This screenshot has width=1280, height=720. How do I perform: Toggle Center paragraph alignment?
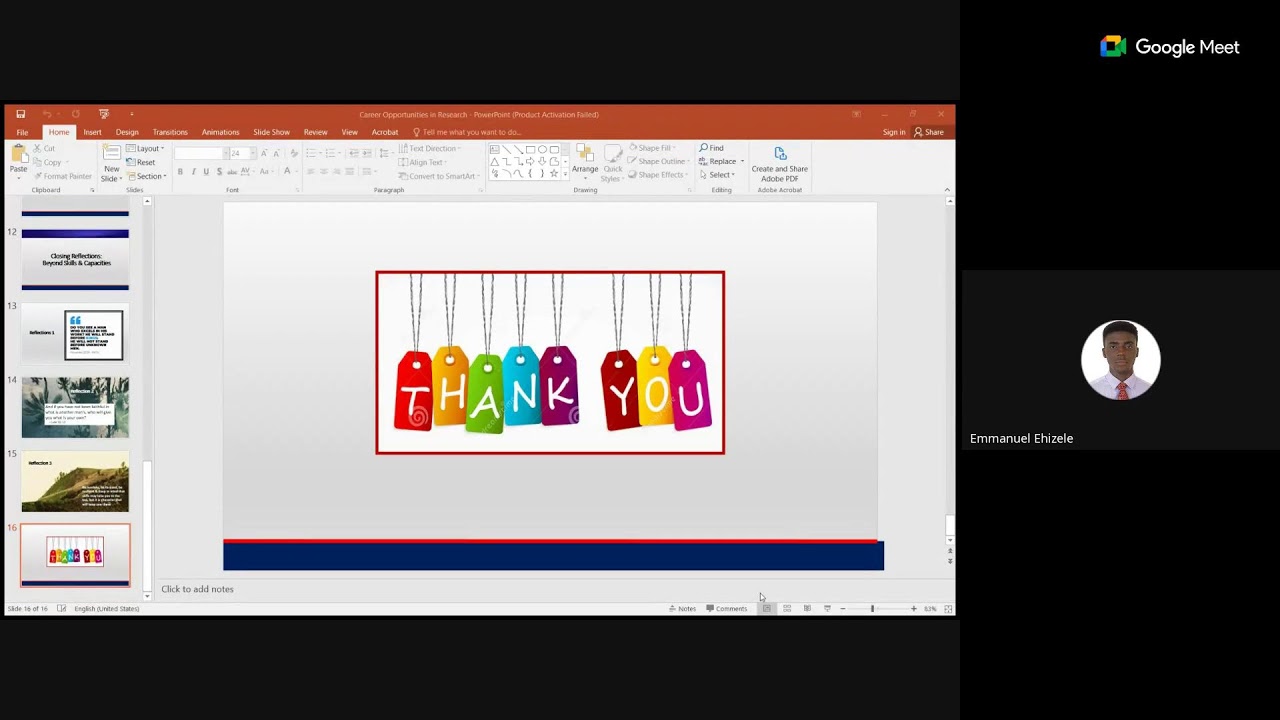tap(323, 172)
